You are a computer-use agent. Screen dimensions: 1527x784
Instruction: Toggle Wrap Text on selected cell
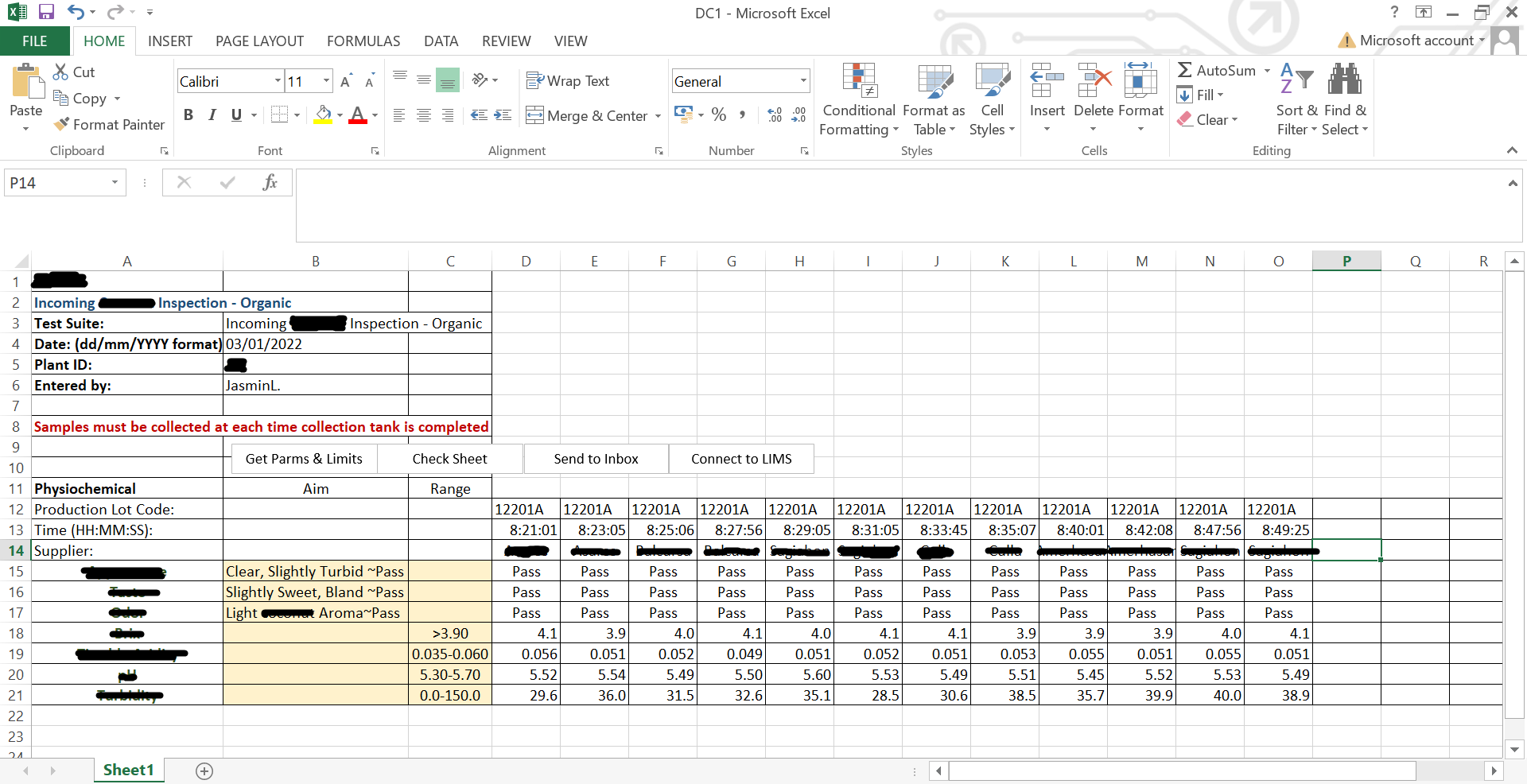pyautogui.click(x=568, y=81)
